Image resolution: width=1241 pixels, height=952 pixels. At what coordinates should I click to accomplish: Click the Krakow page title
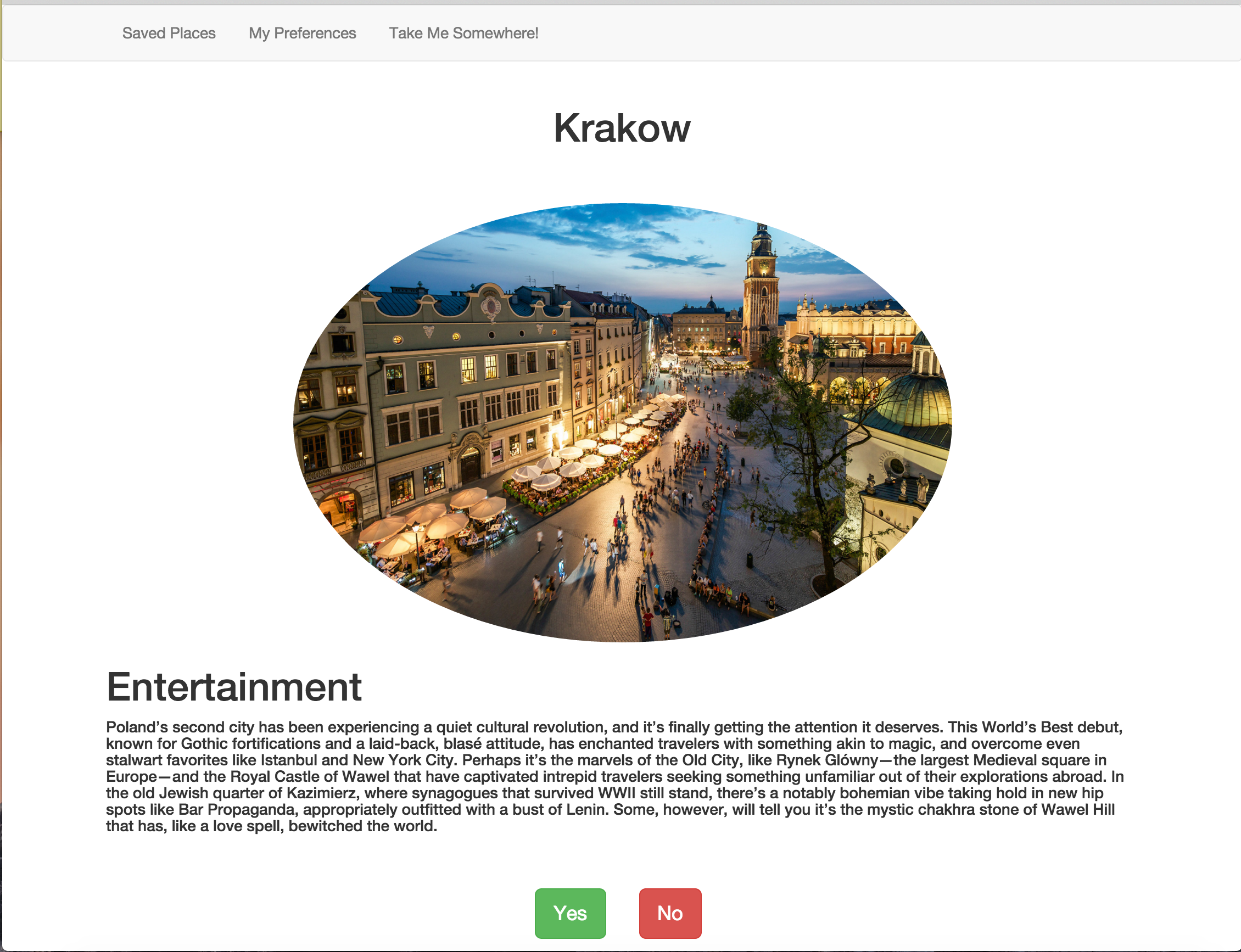coord(622,128)
